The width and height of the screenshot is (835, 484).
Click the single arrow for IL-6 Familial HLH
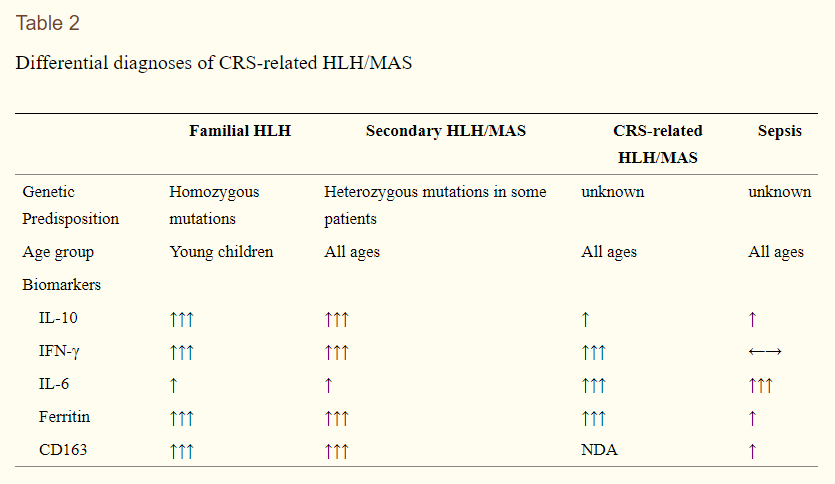(173, 385)
